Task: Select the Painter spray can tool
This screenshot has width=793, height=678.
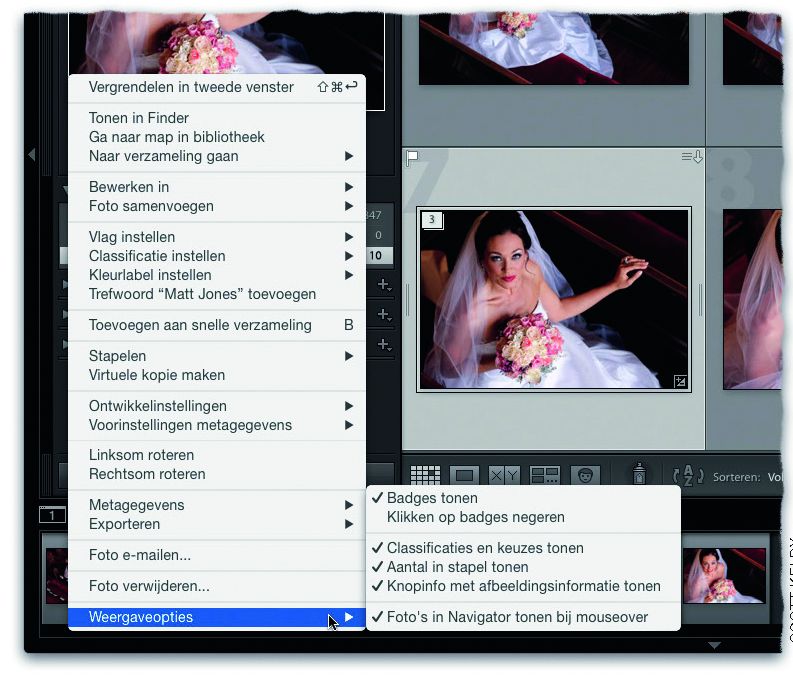Action: 637,476
